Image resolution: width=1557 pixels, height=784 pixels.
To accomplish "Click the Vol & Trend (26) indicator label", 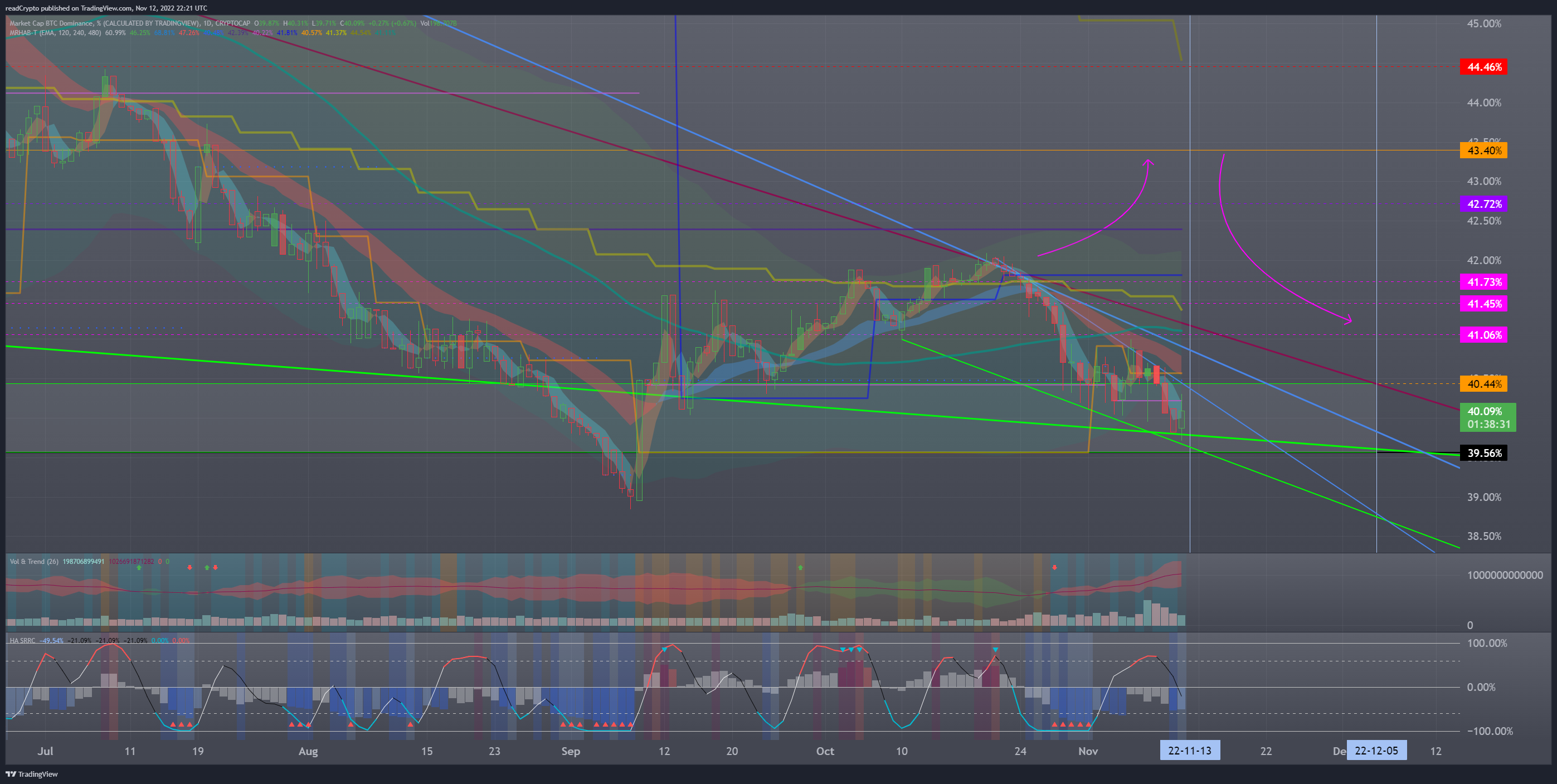I will click(x=34, y=562).
